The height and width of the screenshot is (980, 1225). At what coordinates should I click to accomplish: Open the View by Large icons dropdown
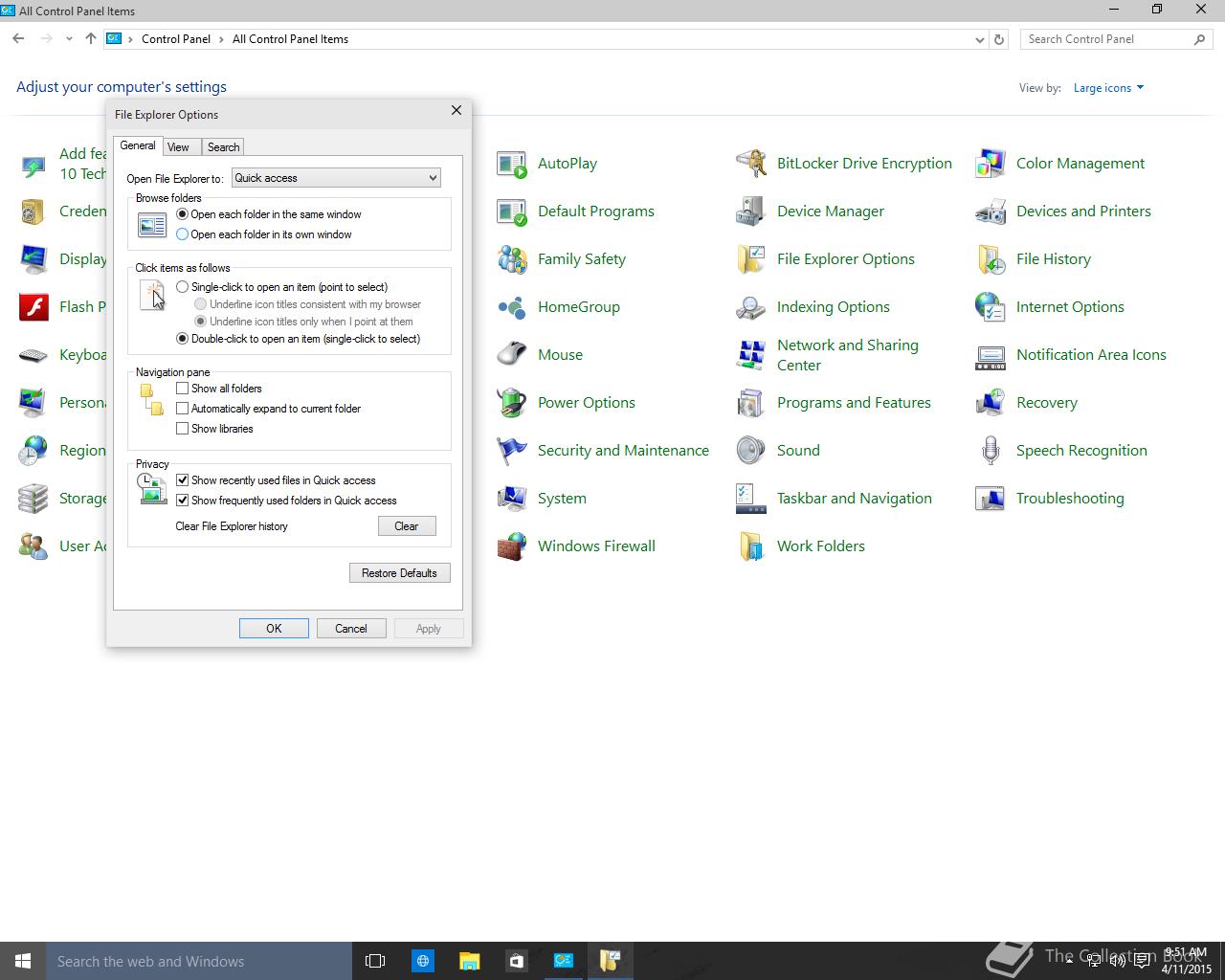coord(1108,88)
